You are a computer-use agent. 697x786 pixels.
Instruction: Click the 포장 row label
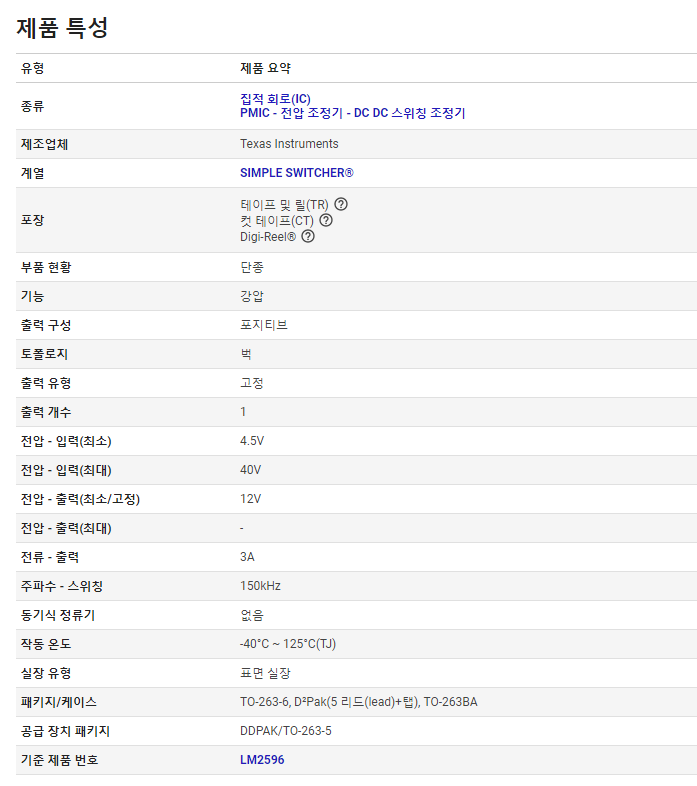[33, 220]
